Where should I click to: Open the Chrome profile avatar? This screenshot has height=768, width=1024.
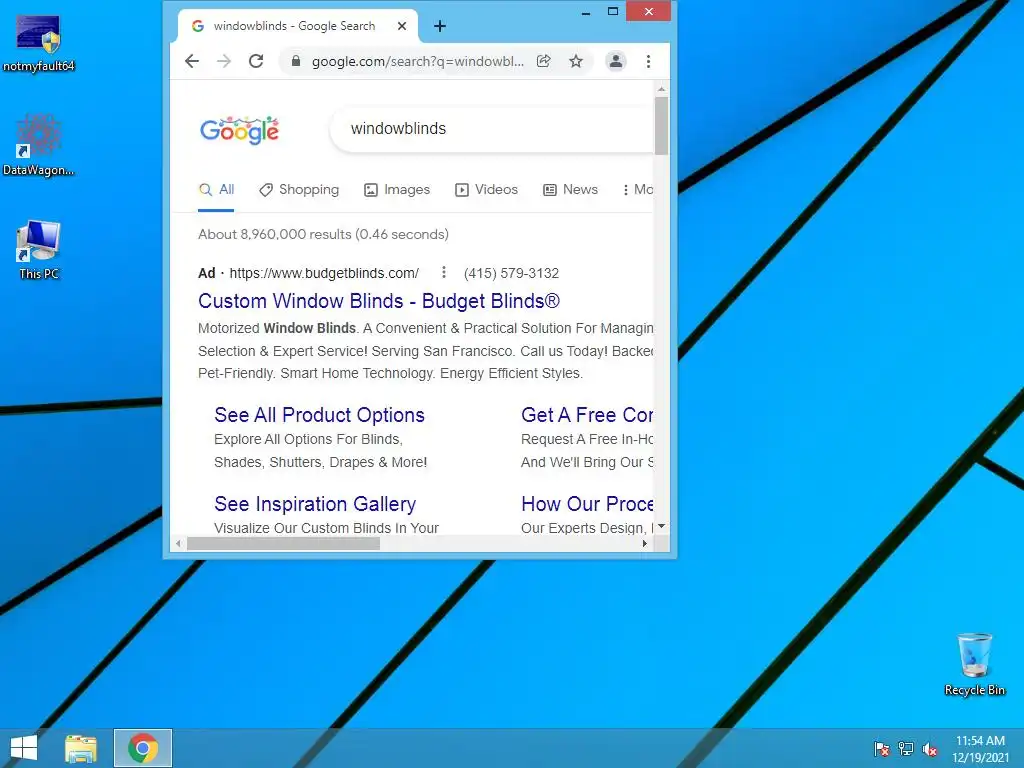(x=615, y=61)
